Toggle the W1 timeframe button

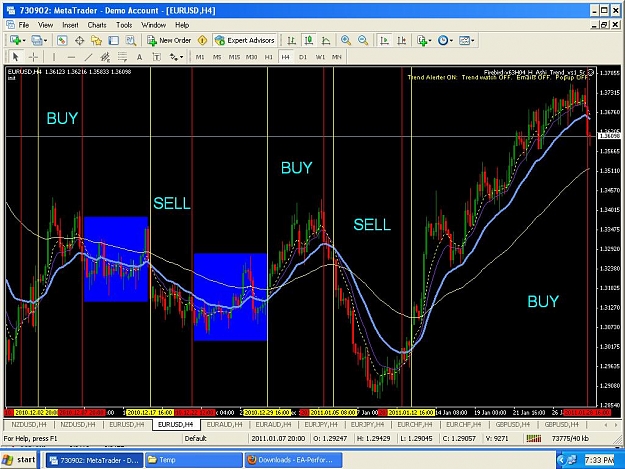[320, 57]
